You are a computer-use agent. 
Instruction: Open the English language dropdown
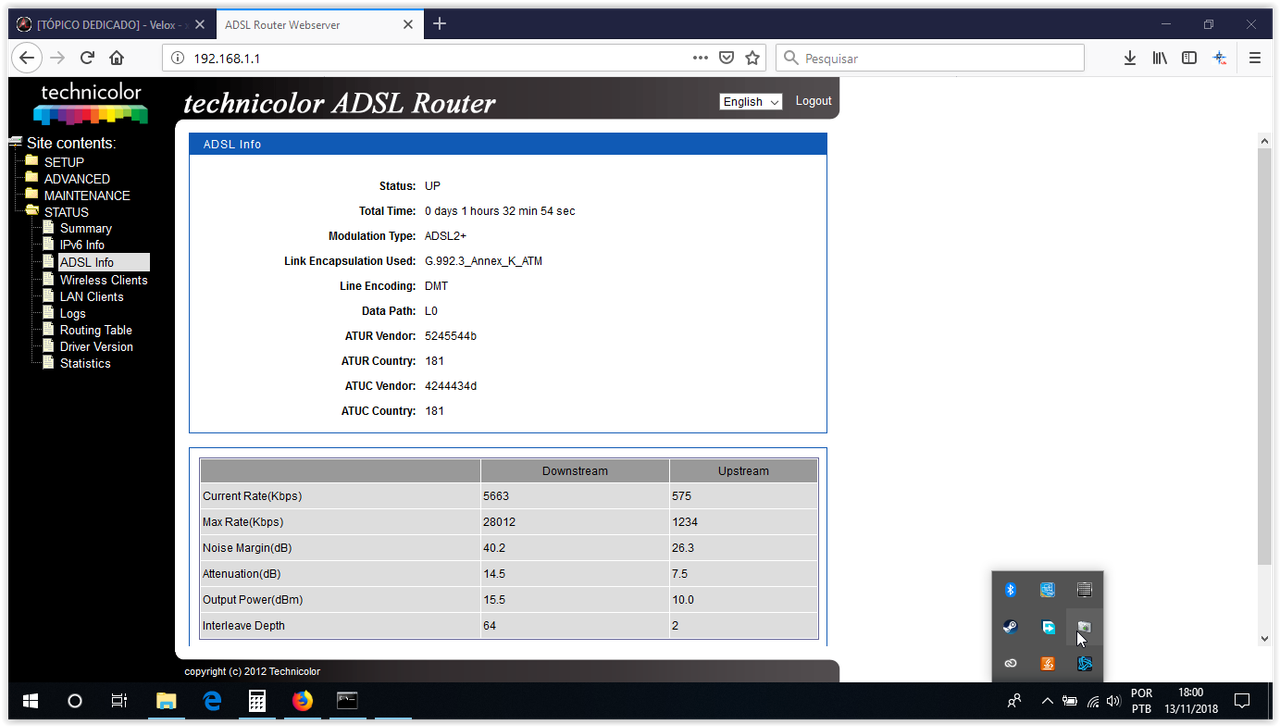coord(750,101)
